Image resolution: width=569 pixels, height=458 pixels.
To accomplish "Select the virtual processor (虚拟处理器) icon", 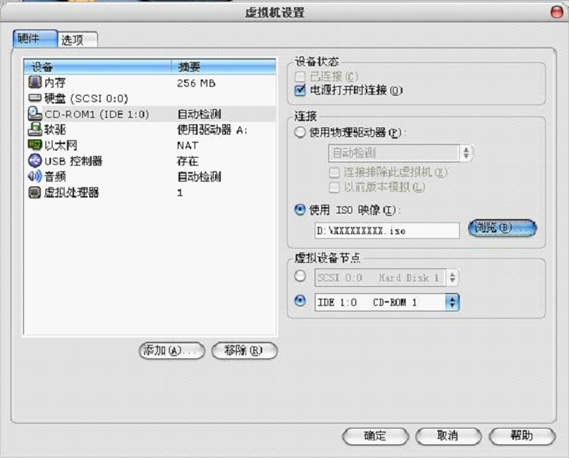I will coord(35,192).
